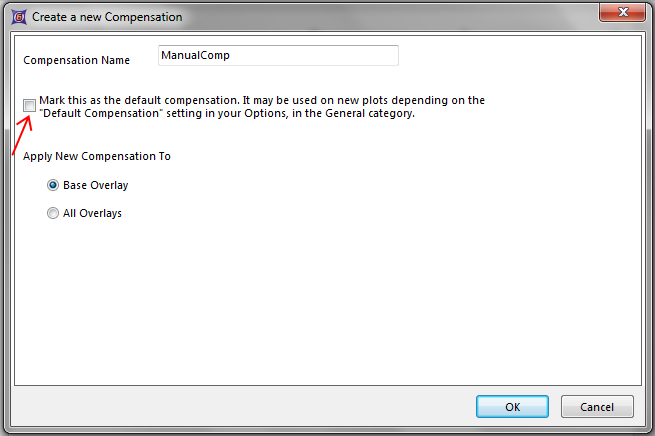The height and width of the screenshot is (436, 655).
Task: Click the "Default Compensation" setting description line
Action: point(228,114)
